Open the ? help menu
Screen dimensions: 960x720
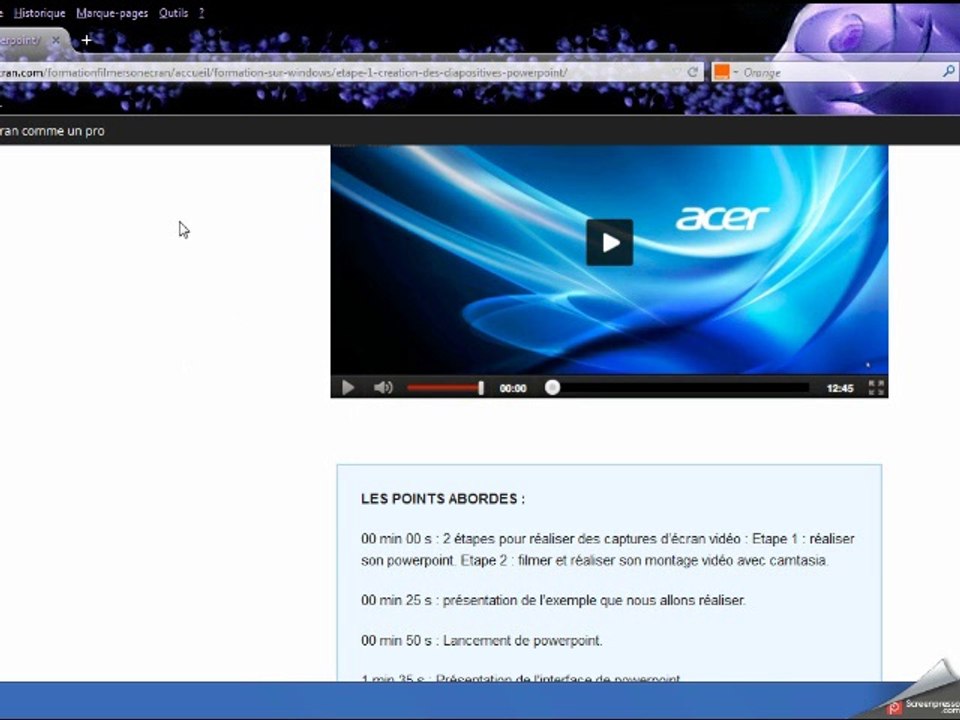(x=201, y=13)
